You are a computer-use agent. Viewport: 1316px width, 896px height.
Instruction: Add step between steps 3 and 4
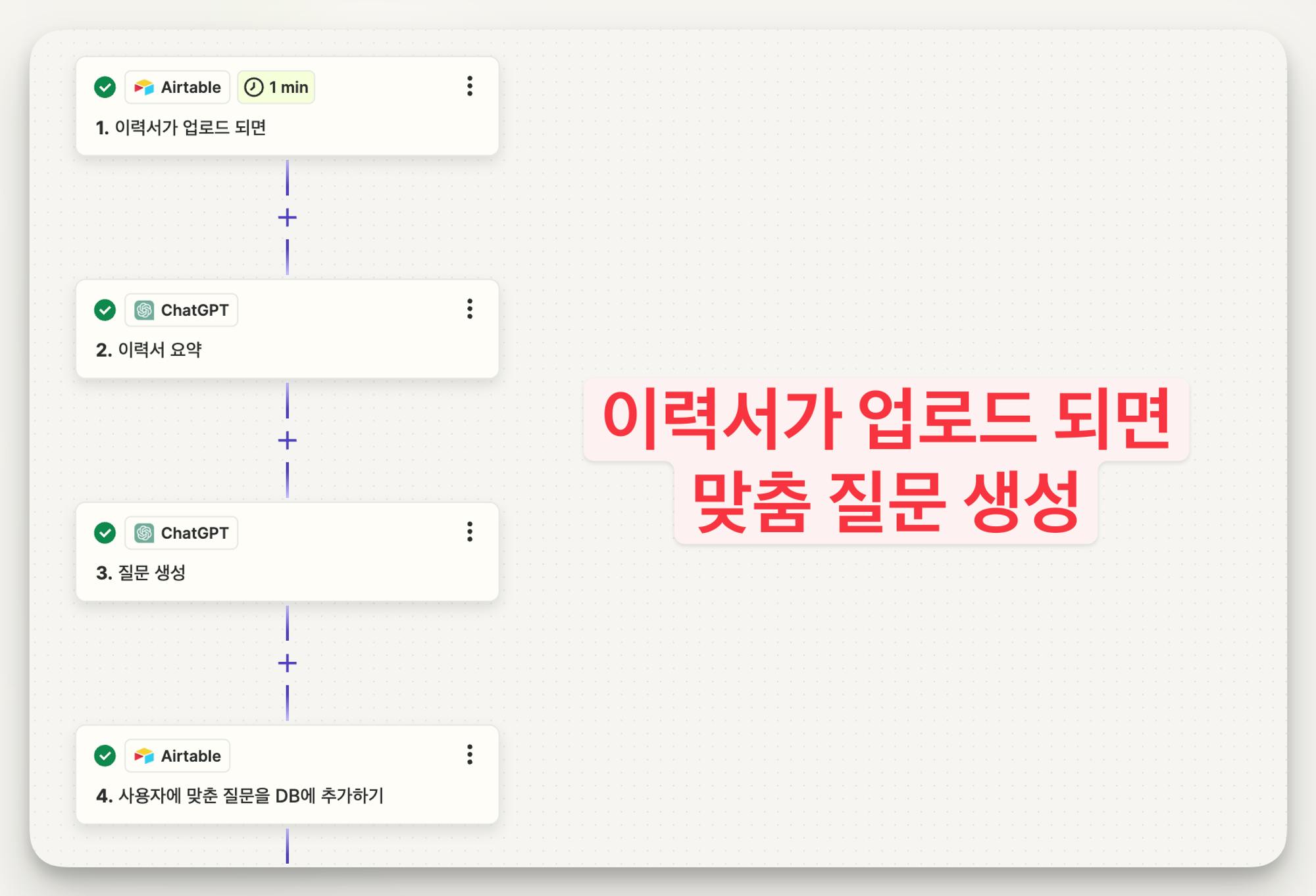pos(288,663)
